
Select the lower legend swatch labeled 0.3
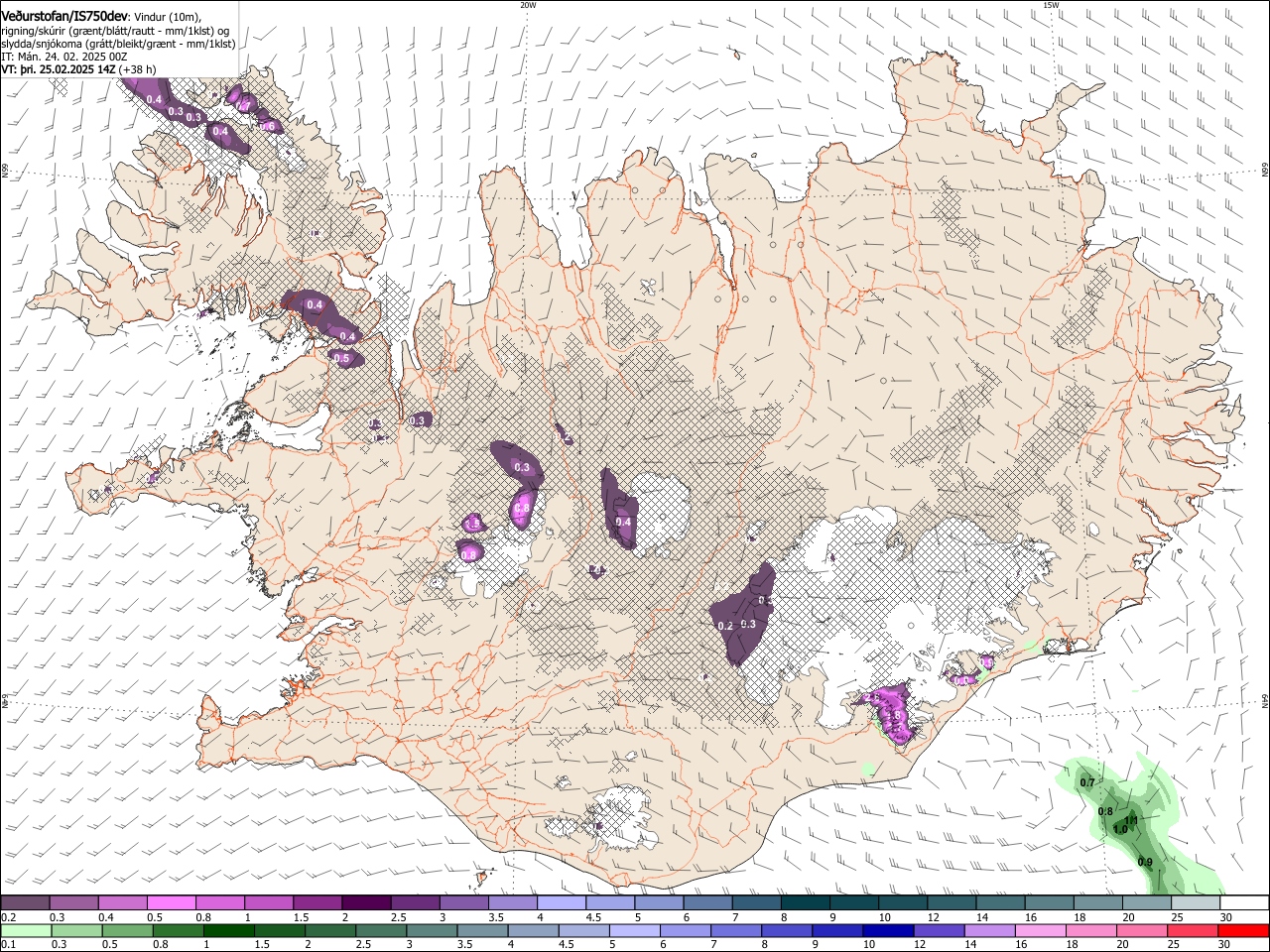pos(76,930)
